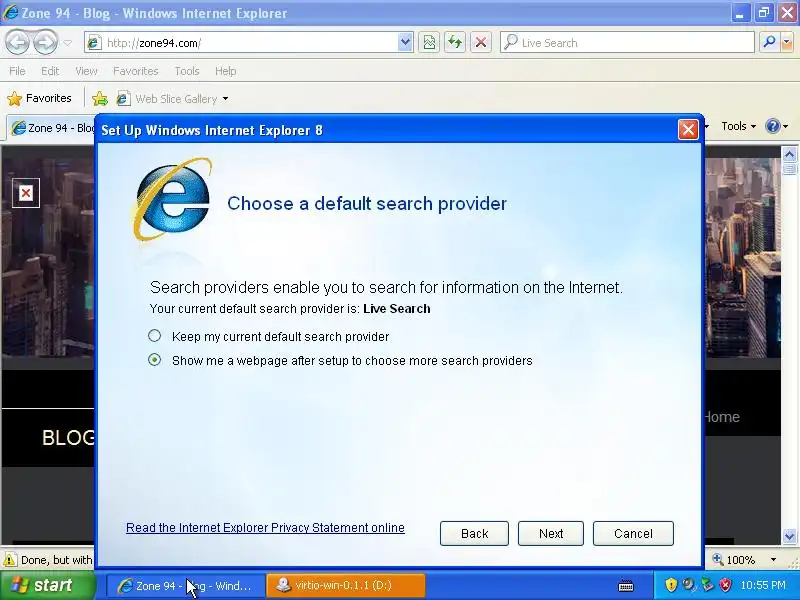The image size is (800, 600).
Task: Select Keep my current default search provider
Action: (154, 336)
